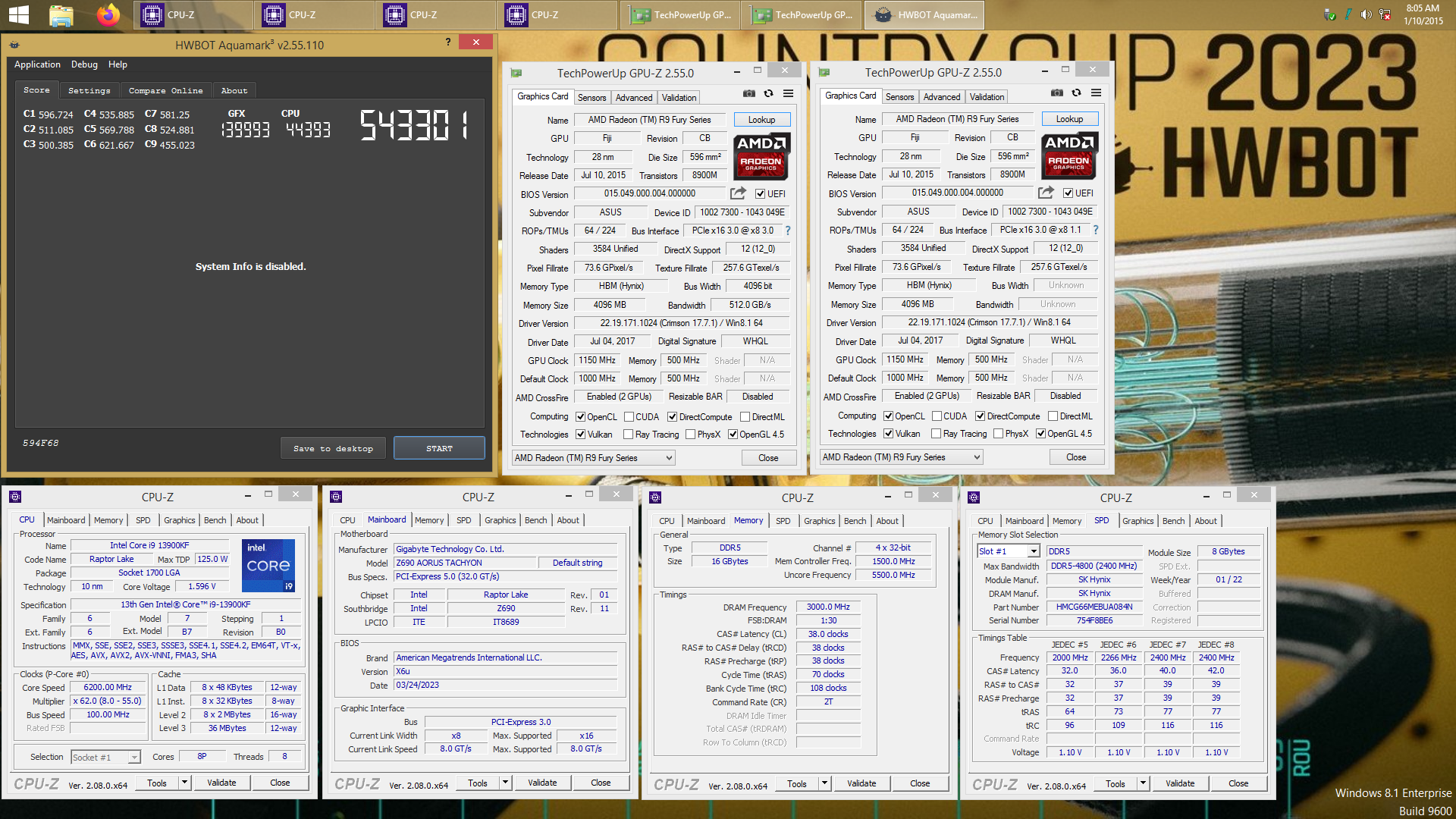1456x819 pixels.
Task: Click bus interface question mark, right GPU-Z
Action: [1096, 230]
